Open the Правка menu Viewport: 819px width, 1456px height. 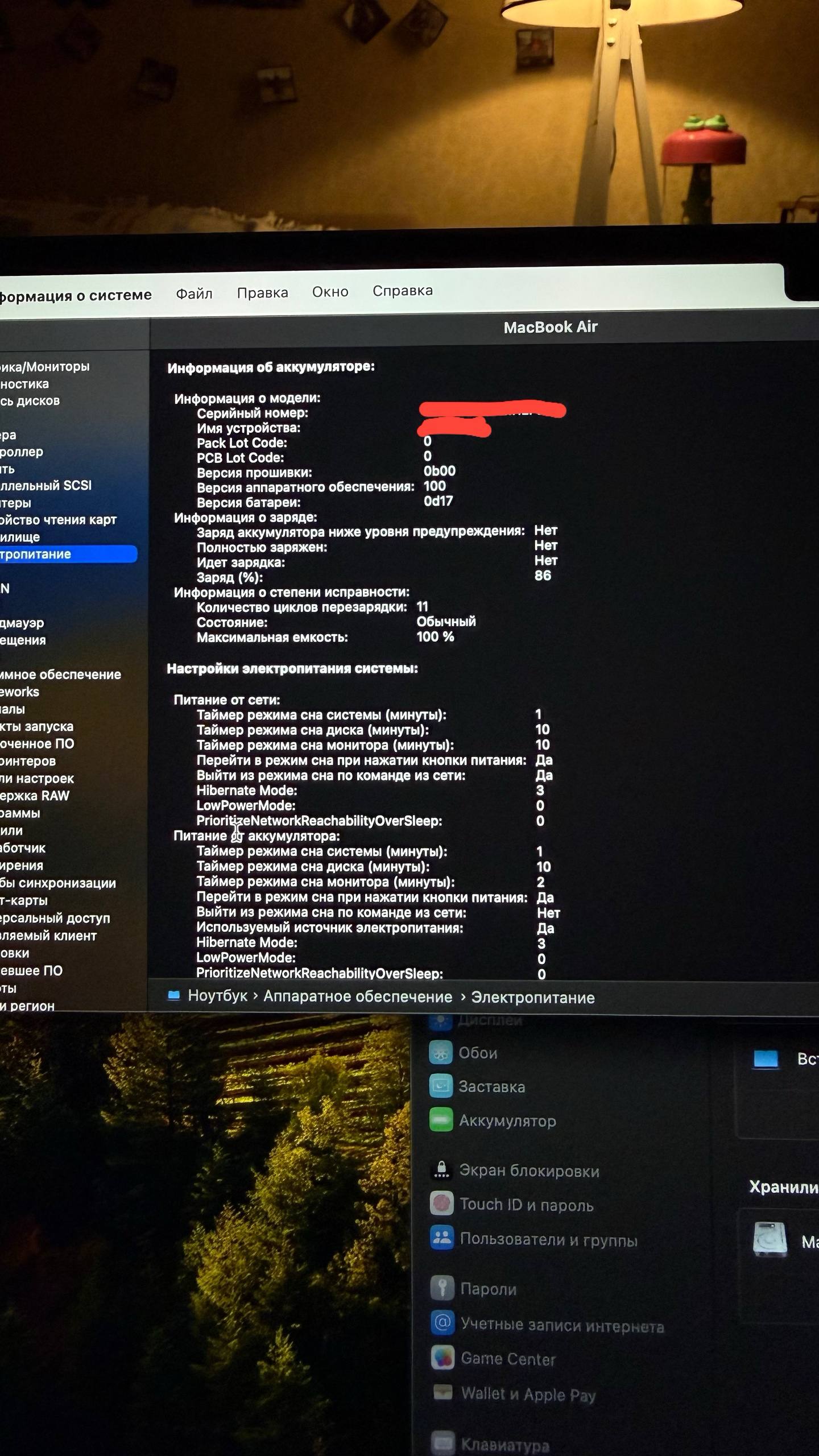coord(262,292)
